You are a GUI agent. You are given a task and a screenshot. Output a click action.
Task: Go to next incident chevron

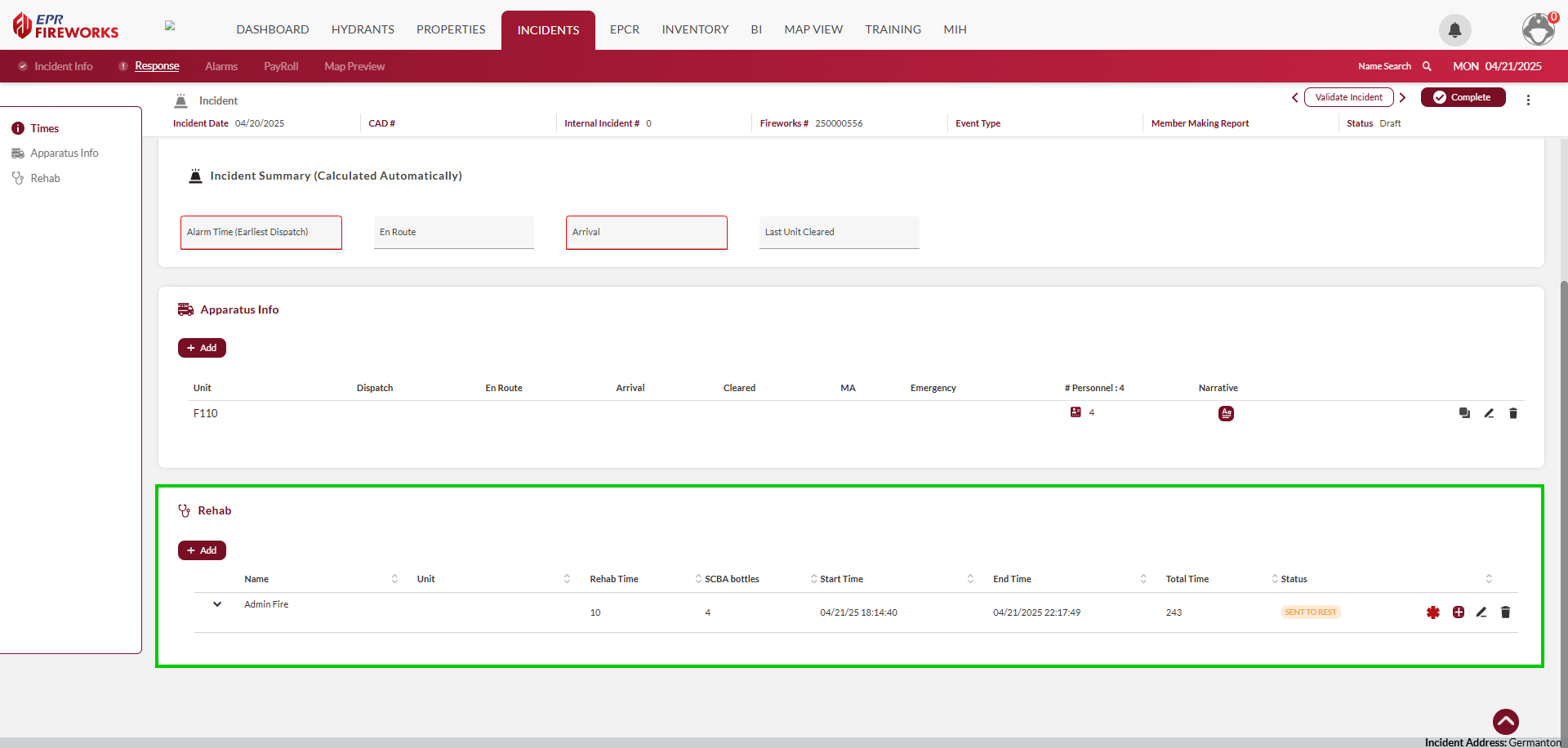coord(1403,98)
